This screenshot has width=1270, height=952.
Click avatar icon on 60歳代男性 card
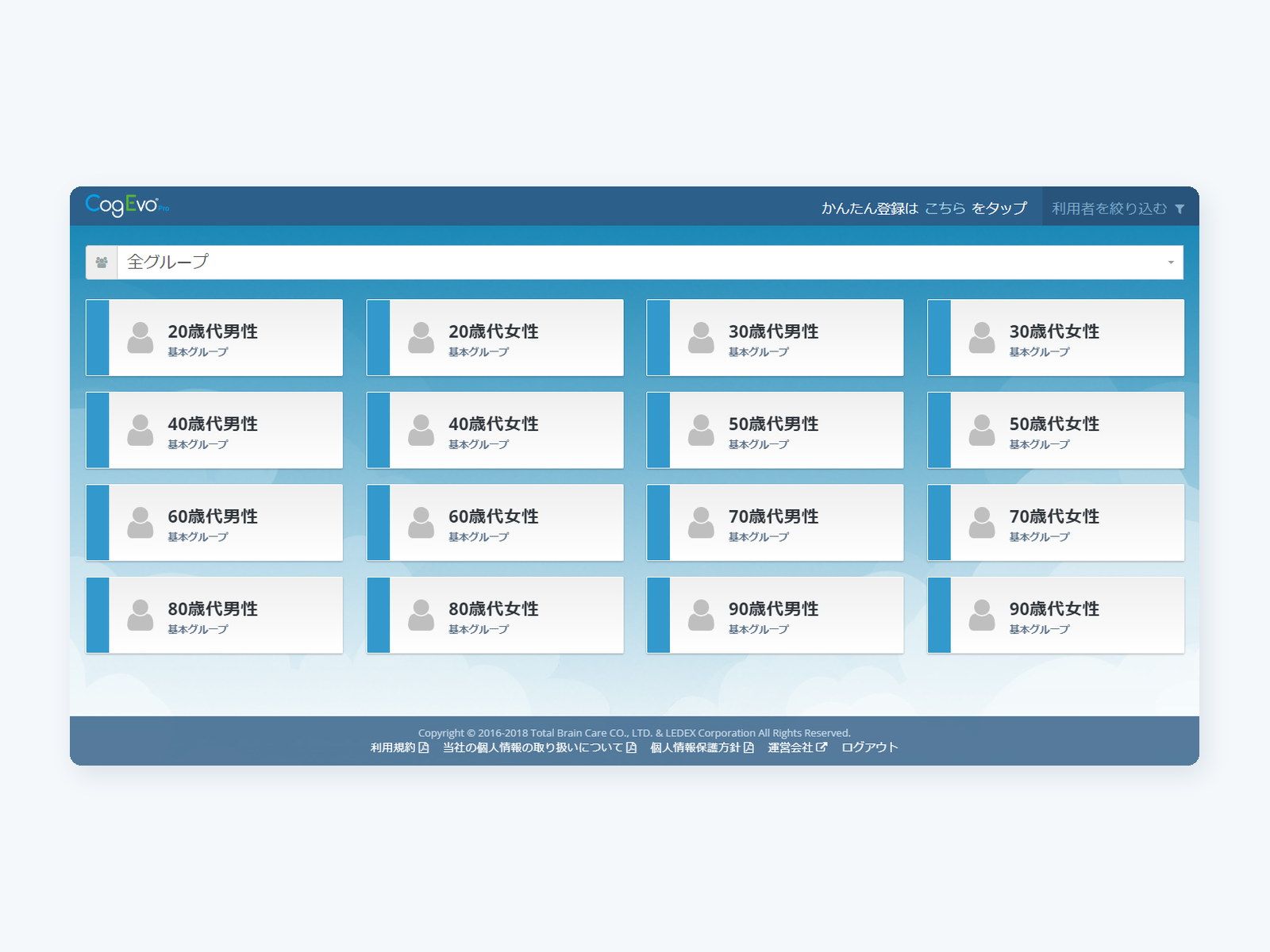(x=140, y=523)
